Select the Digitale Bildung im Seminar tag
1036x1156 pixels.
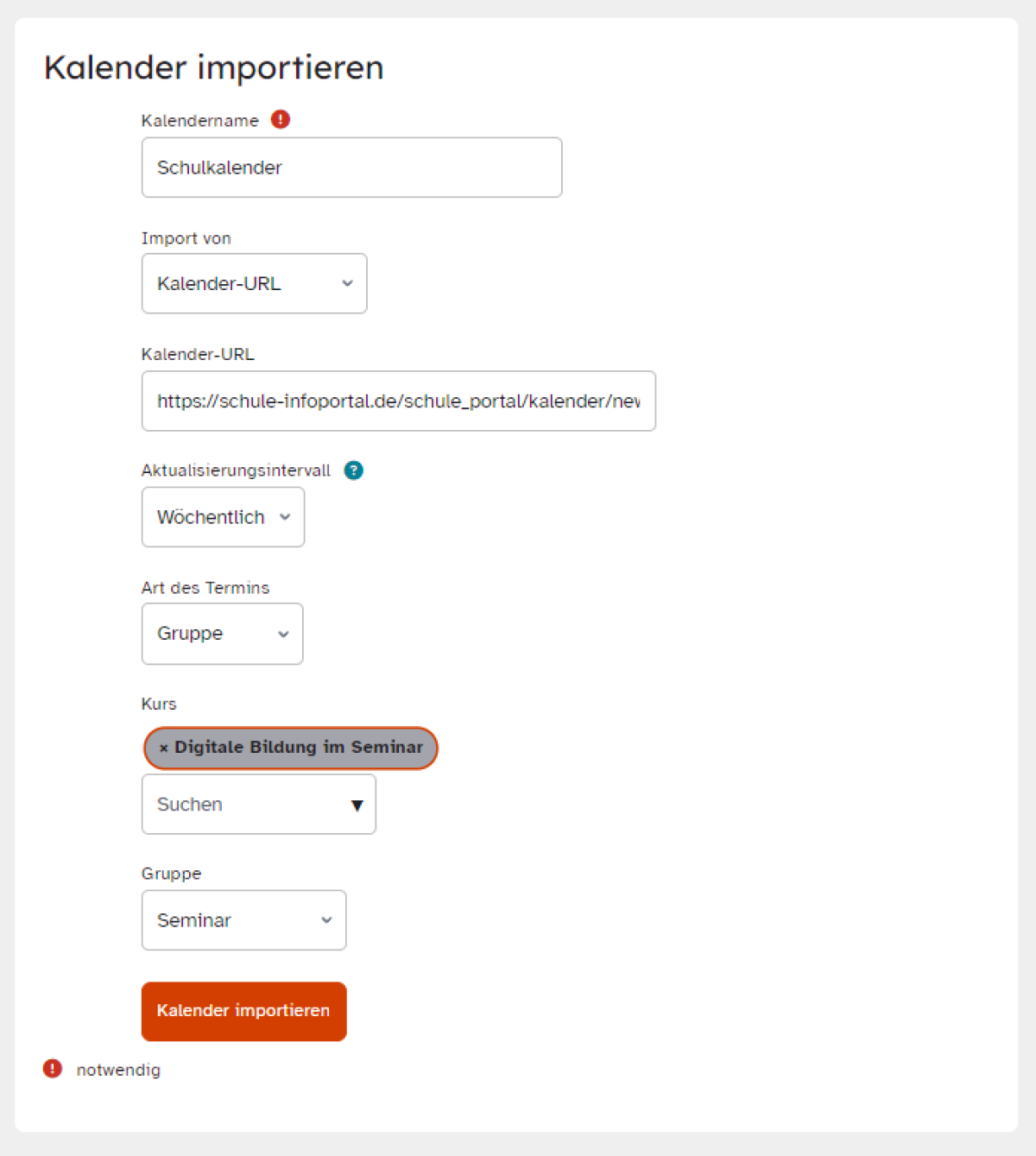291,748
